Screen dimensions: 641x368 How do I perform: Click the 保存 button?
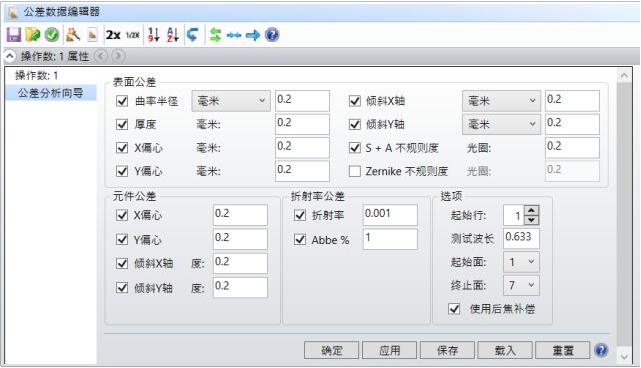pyautogui.click(x=447, y=350)
